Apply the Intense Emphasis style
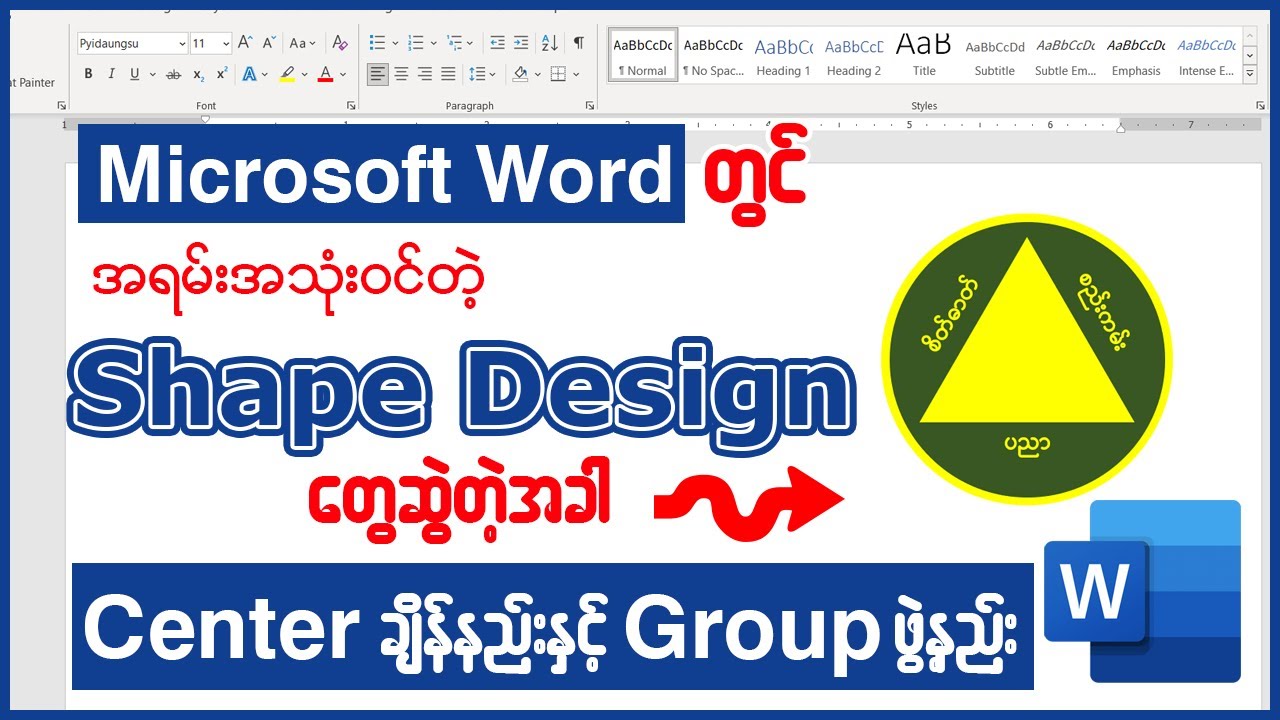 [1206, 55]
